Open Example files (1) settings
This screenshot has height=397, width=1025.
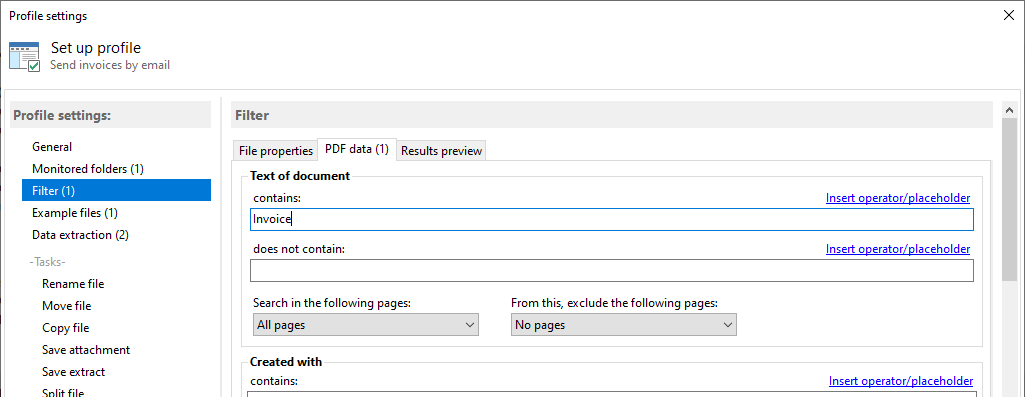coord(75,213)
